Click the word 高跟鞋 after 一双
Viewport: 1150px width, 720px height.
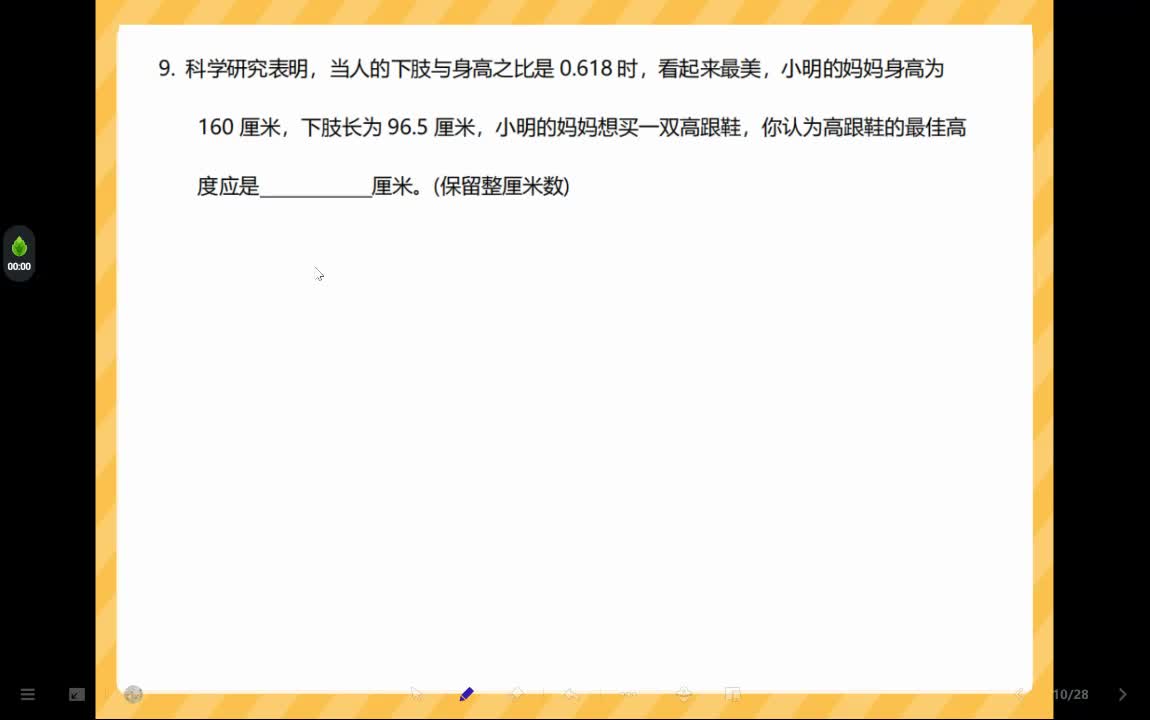point(710,128)
